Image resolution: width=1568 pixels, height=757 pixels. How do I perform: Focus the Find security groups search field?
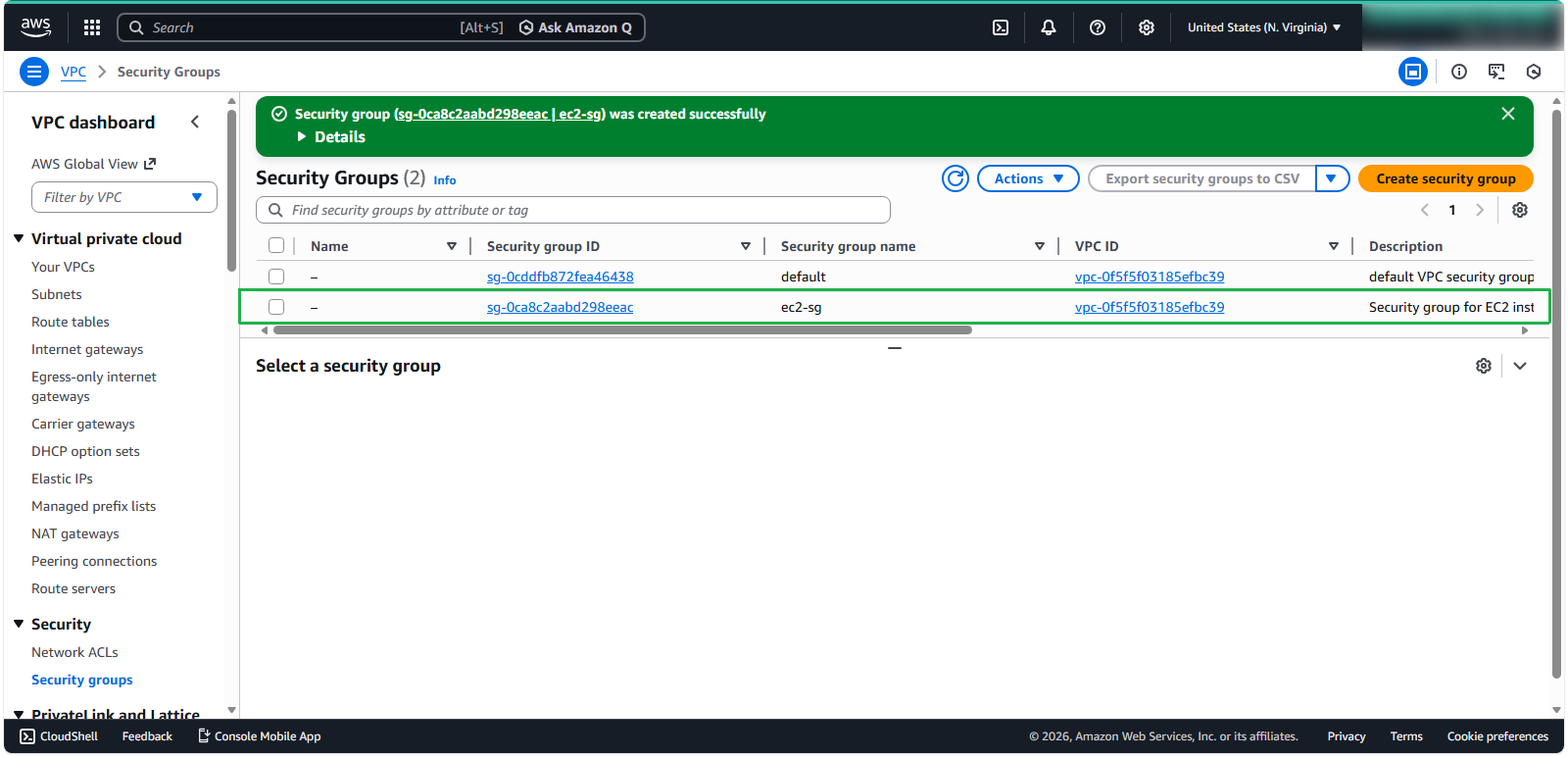(x=573, y=210)
